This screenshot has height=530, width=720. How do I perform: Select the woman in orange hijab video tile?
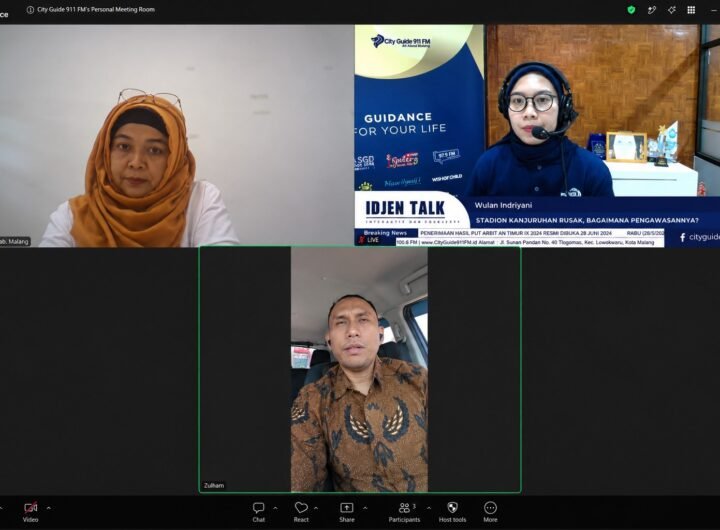177,136
